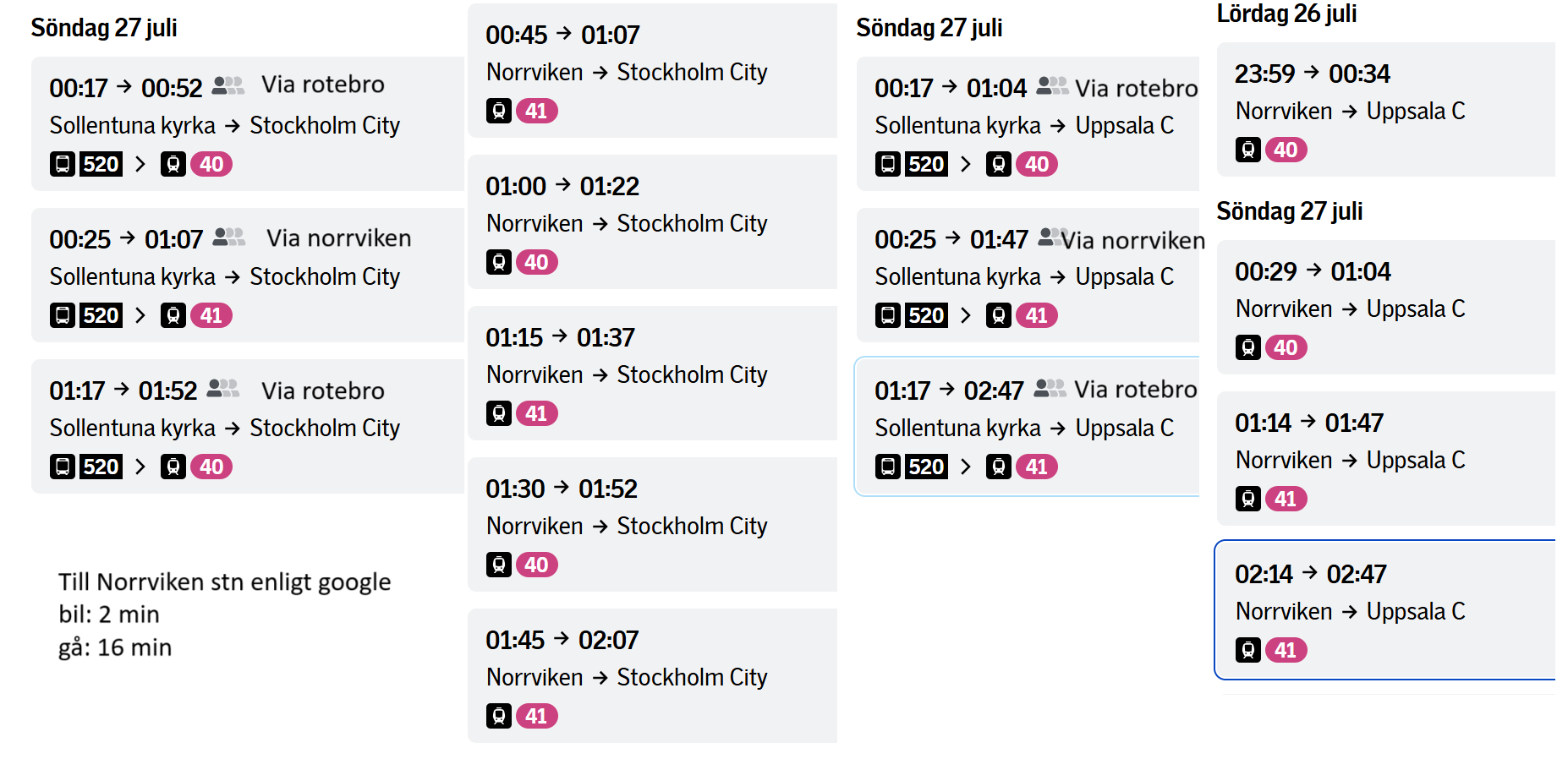The height and width of the screenshot is (759, 1568).
Task: Click occupancy icon on 00:17→01:04 Uppsala trip
Action: 1053,86
